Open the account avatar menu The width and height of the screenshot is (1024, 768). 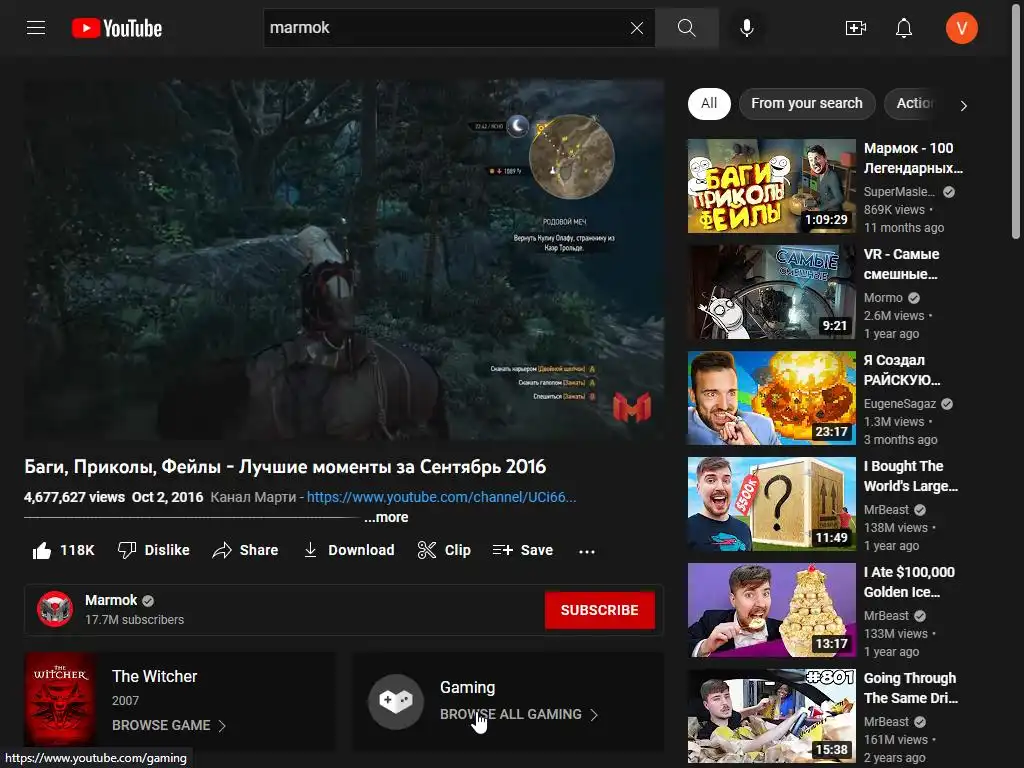click(x=961, y=28)
